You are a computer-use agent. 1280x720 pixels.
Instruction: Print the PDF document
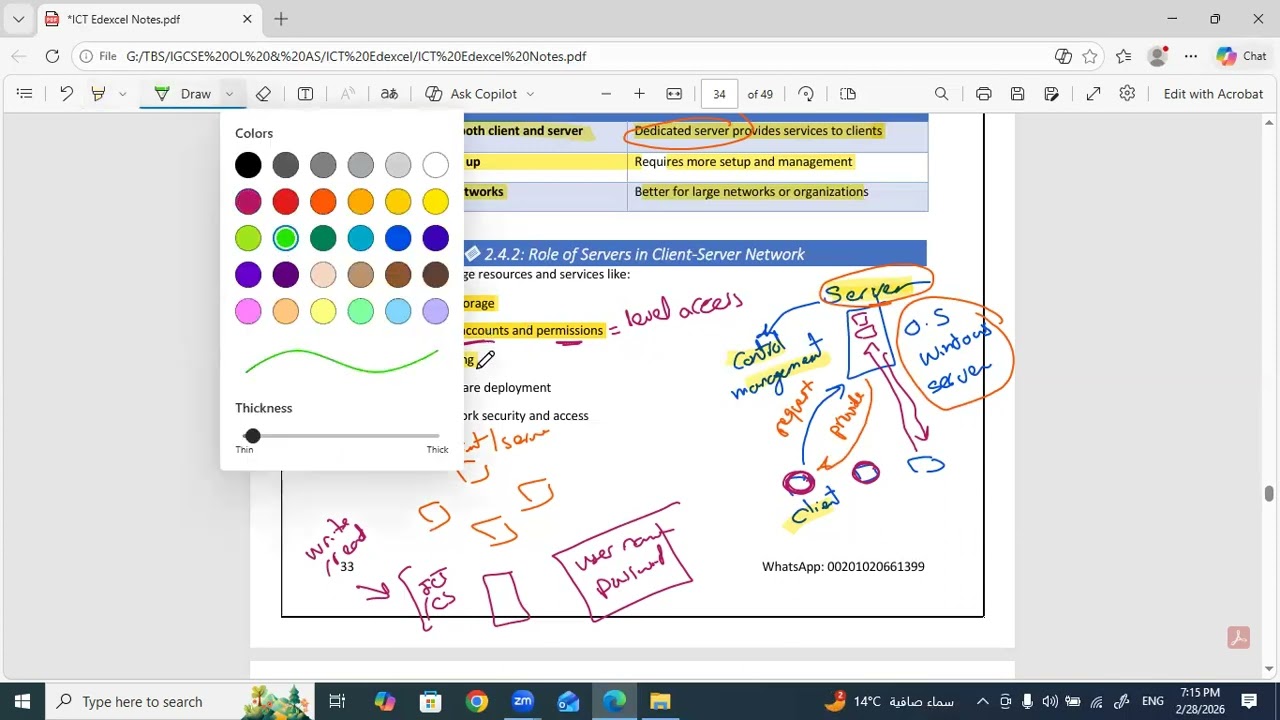[984, 94]
